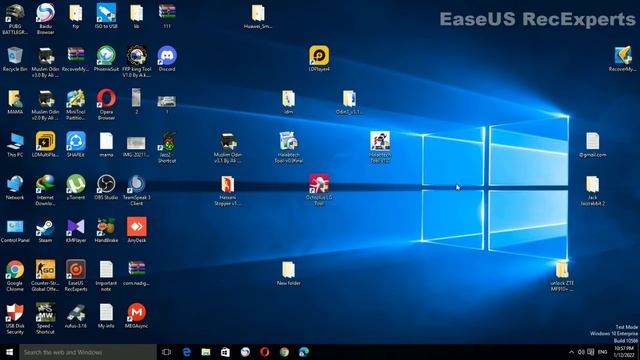Select the KMPlayer desktop icon

pos(76,230)
